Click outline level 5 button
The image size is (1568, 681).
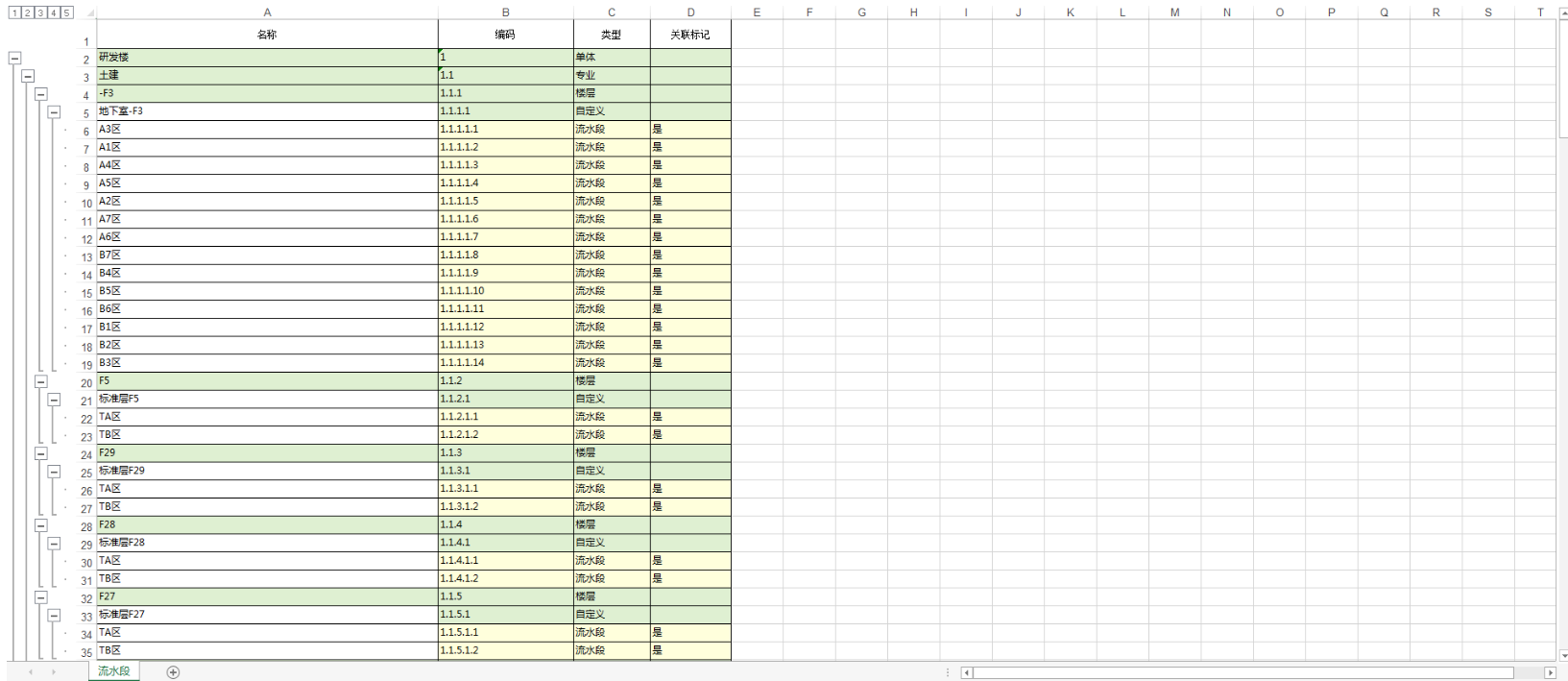coord(66,12)
